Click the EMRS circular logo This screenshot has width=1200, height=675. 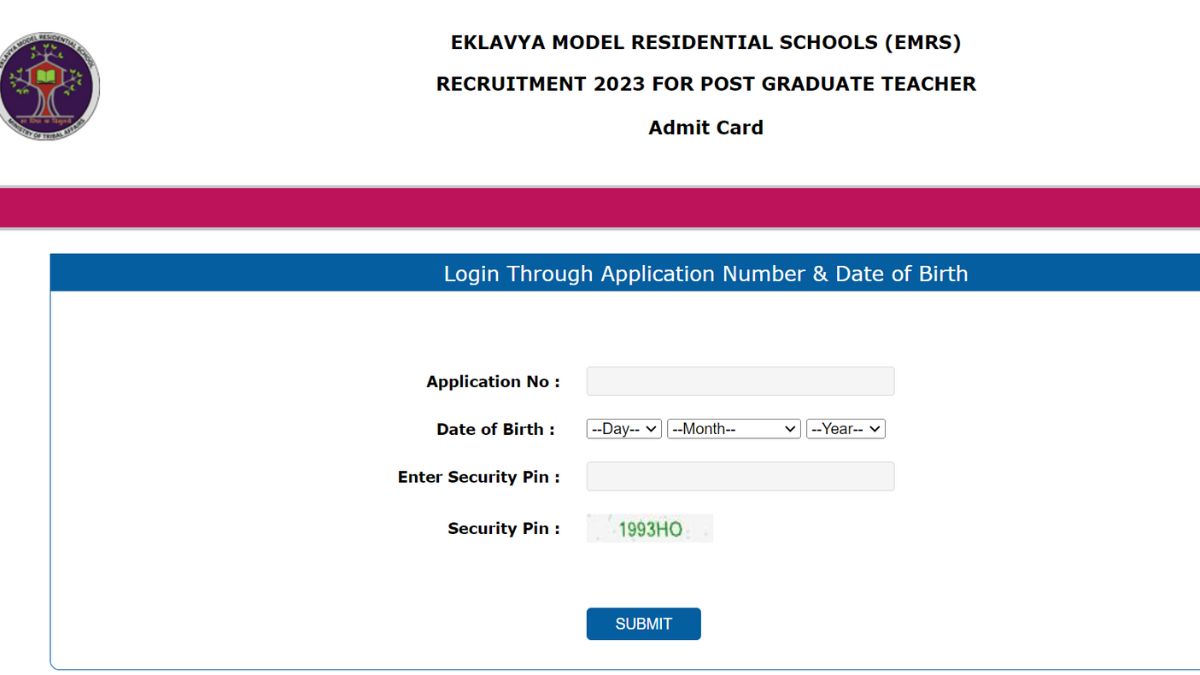point(48,85)
